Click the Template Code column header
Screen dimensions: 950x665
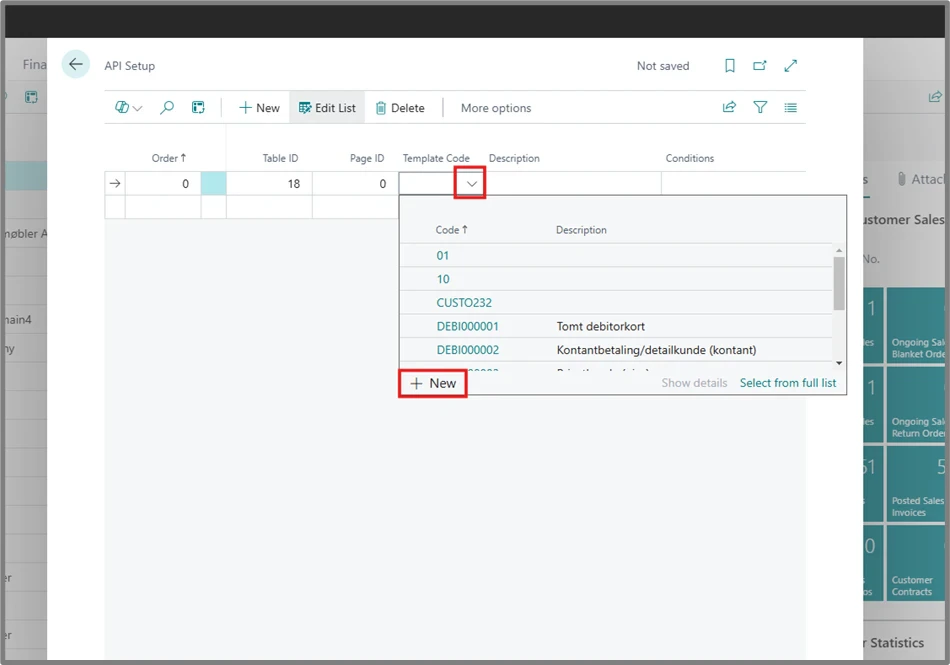tap(436, 158)
